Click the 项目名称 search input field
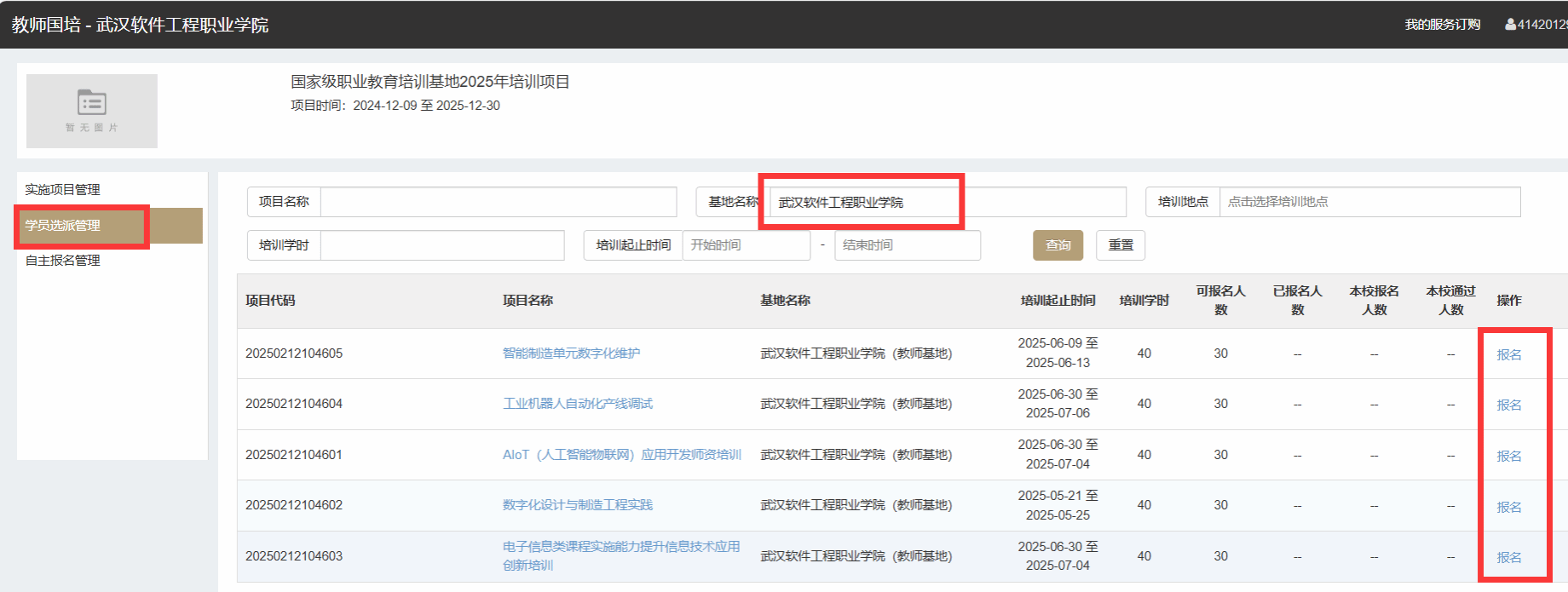1568x592 pixels. click(498, 202)
